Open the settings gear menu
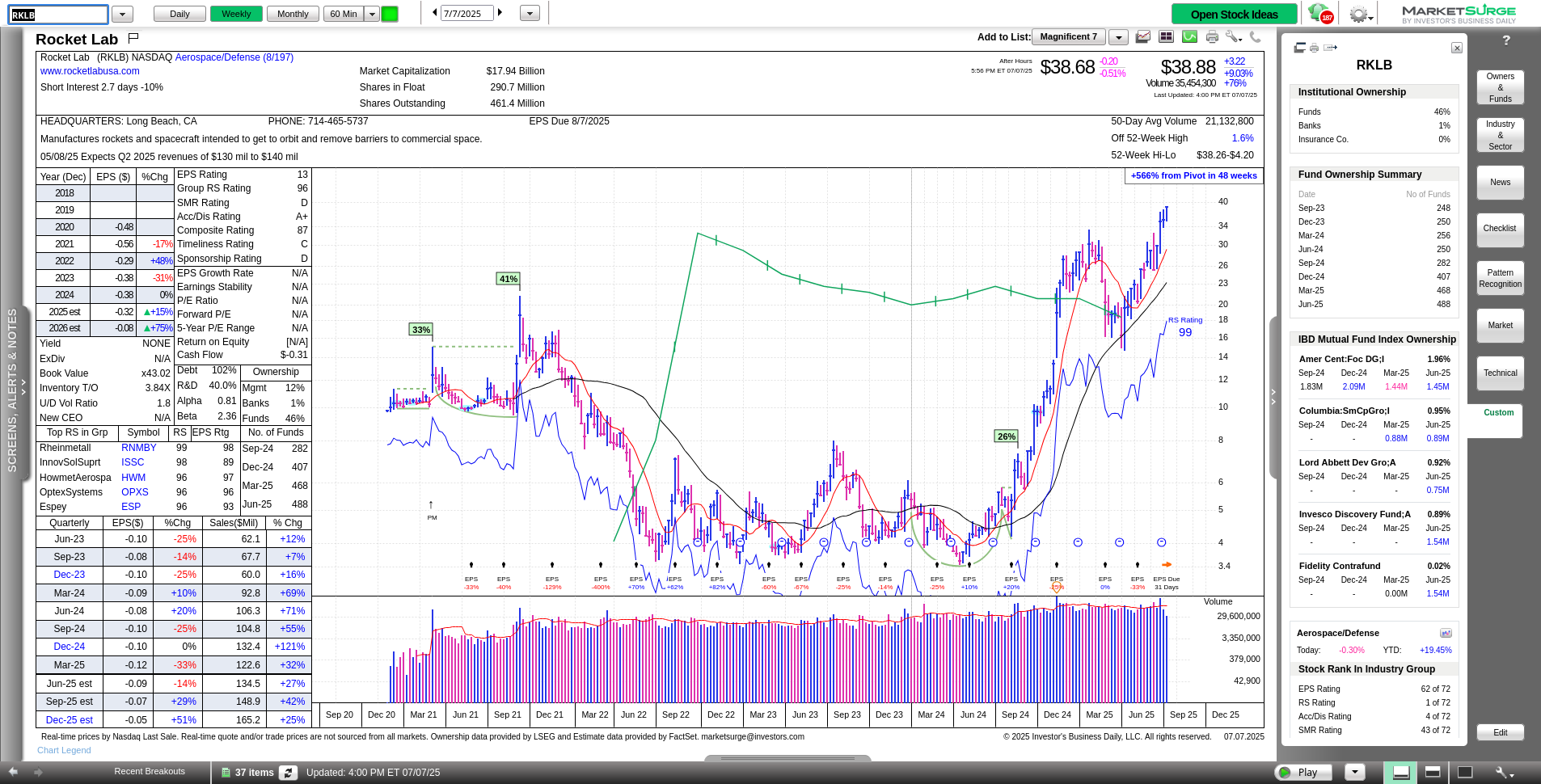1541x784 pixels. point(1361,15)
